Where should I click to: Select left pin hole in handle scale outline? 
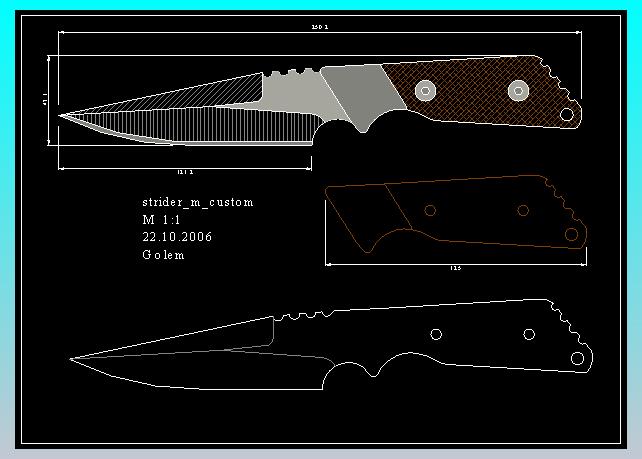click(x=430, y=210)
